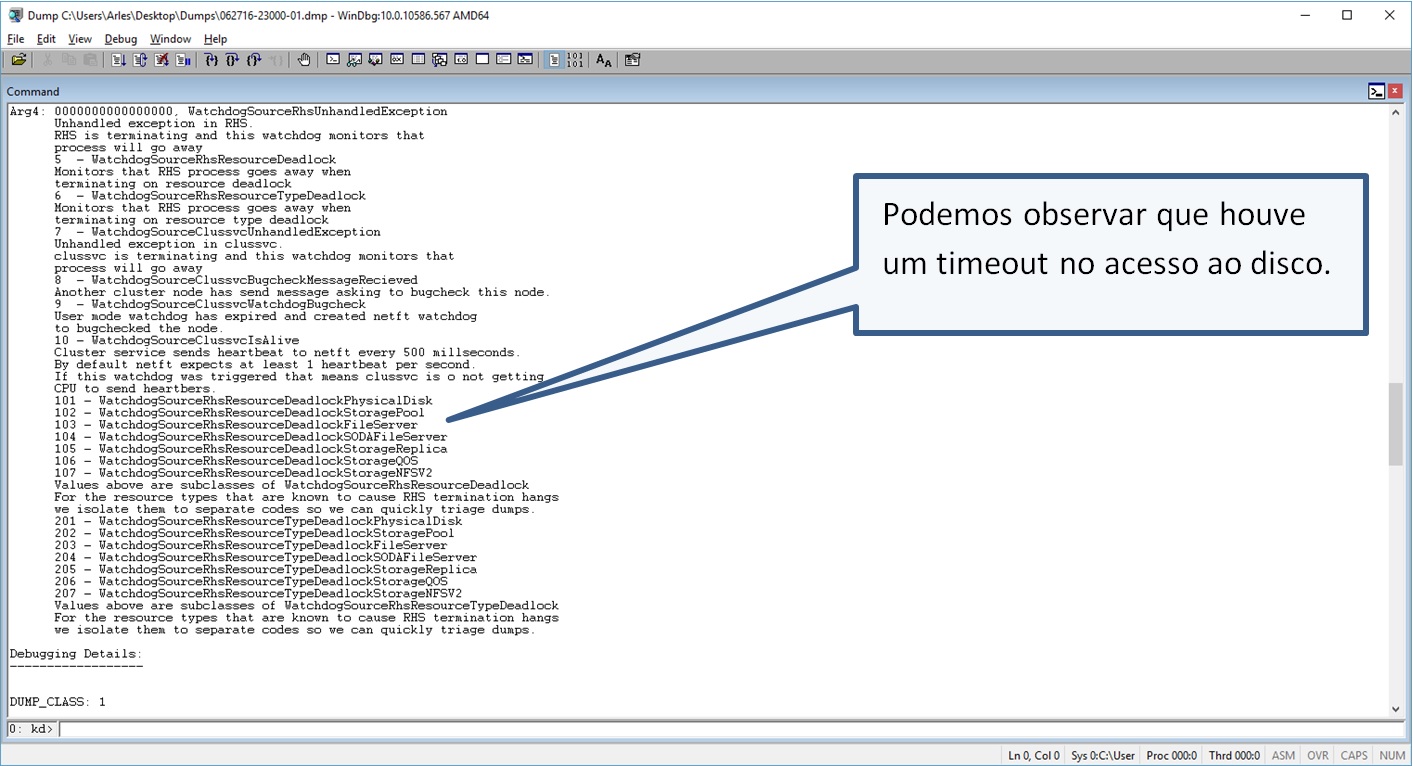The height and width of the screenshot is (766, 1413).
Task: Open the View menu
Action: click(80, 39)
